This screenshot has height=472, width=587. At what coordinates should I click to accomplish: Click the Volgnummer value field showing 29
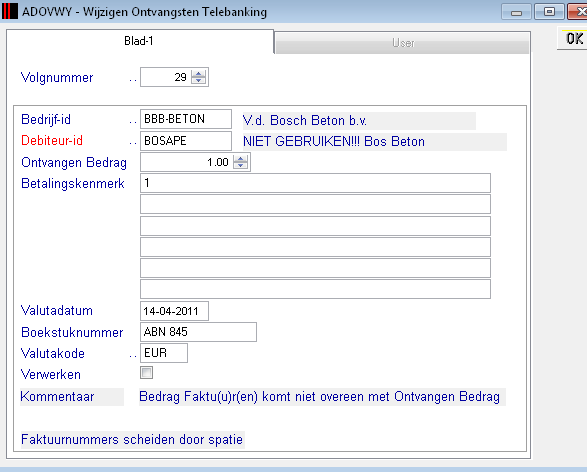(165, 77)
